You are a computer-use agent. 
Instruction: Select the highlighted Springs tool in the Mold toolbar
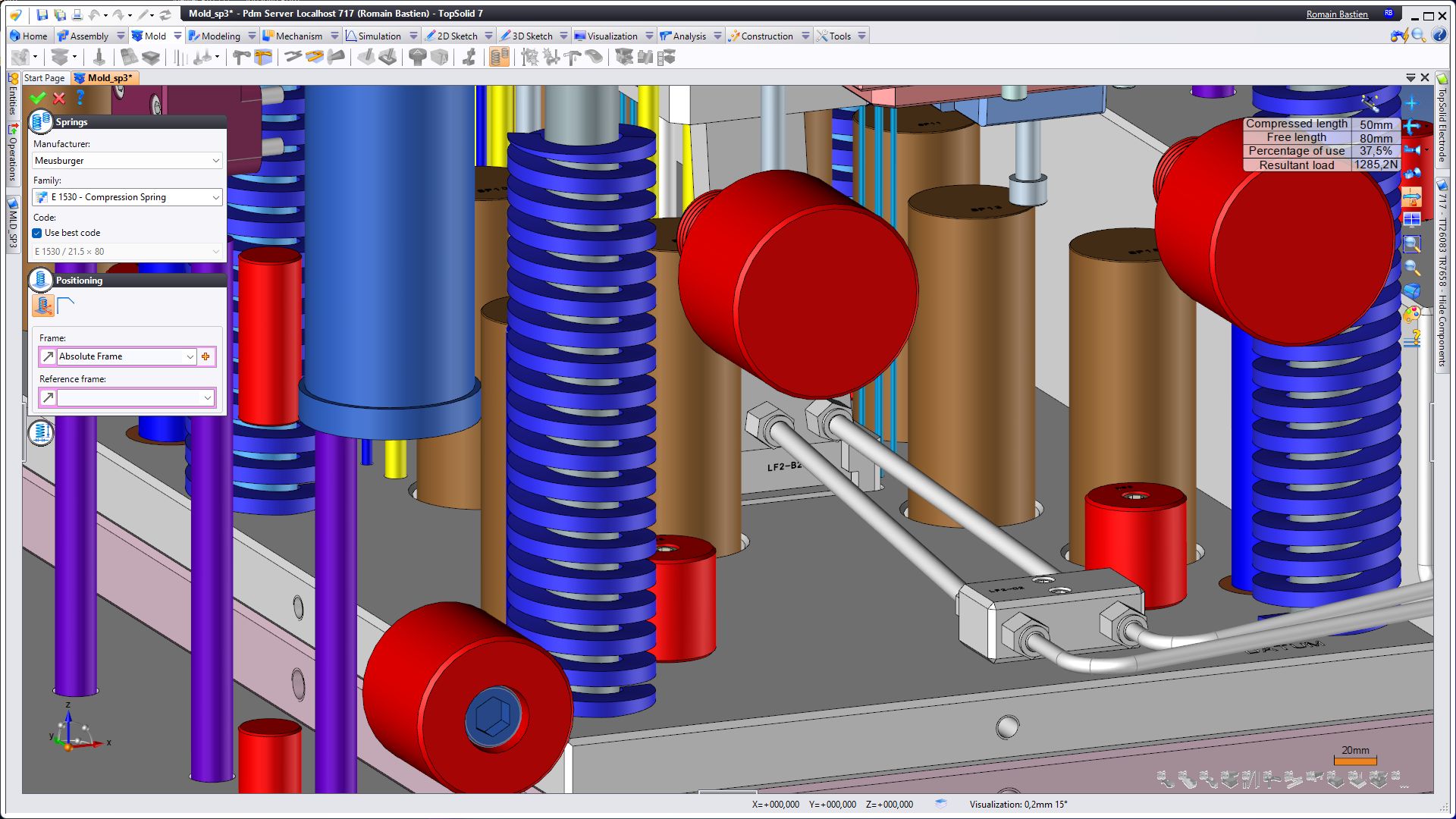(x=498, y=57)
